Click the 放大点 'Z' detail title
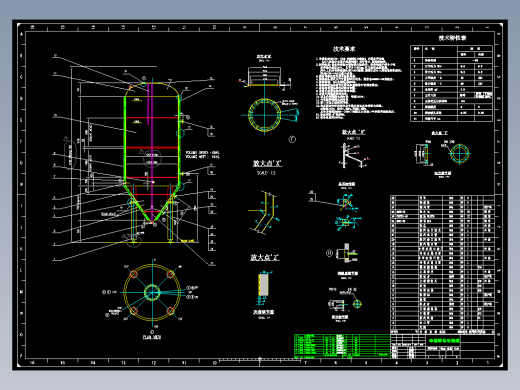The image size is (520, 390). click(x=265, y=257)
